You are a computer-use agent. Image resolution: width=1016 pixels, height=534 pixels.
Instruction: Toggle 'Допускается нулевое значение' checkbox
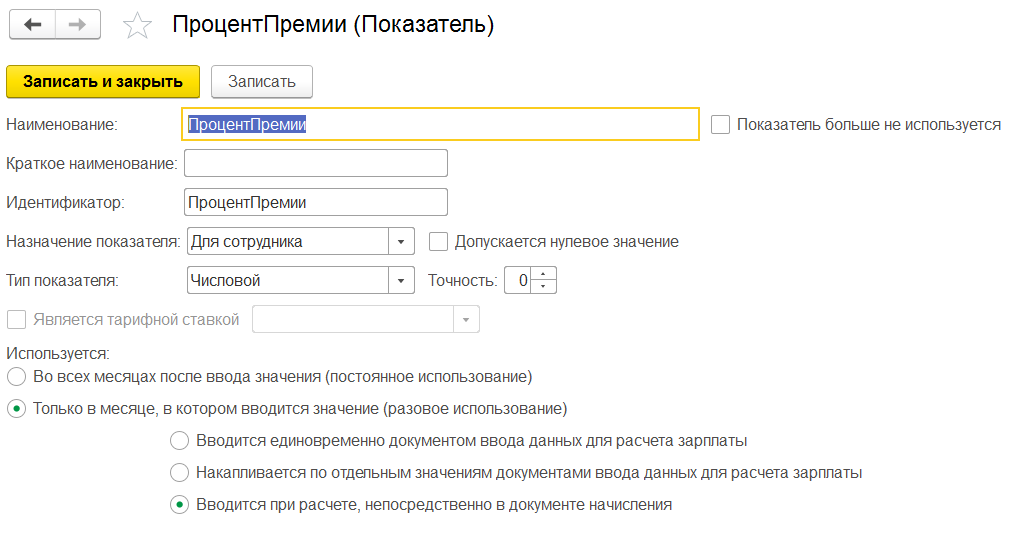point(437,241)
